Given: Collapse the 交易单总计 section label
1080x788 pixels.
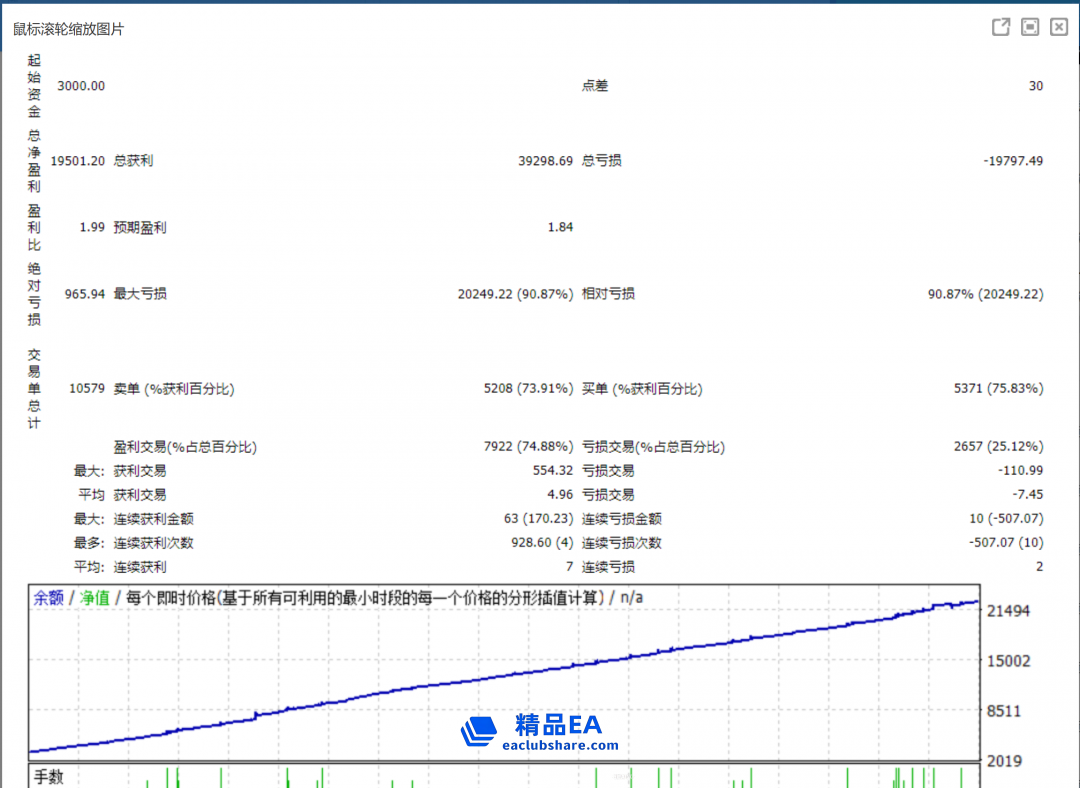Looking at the screenshot, I should coord(34,388).
